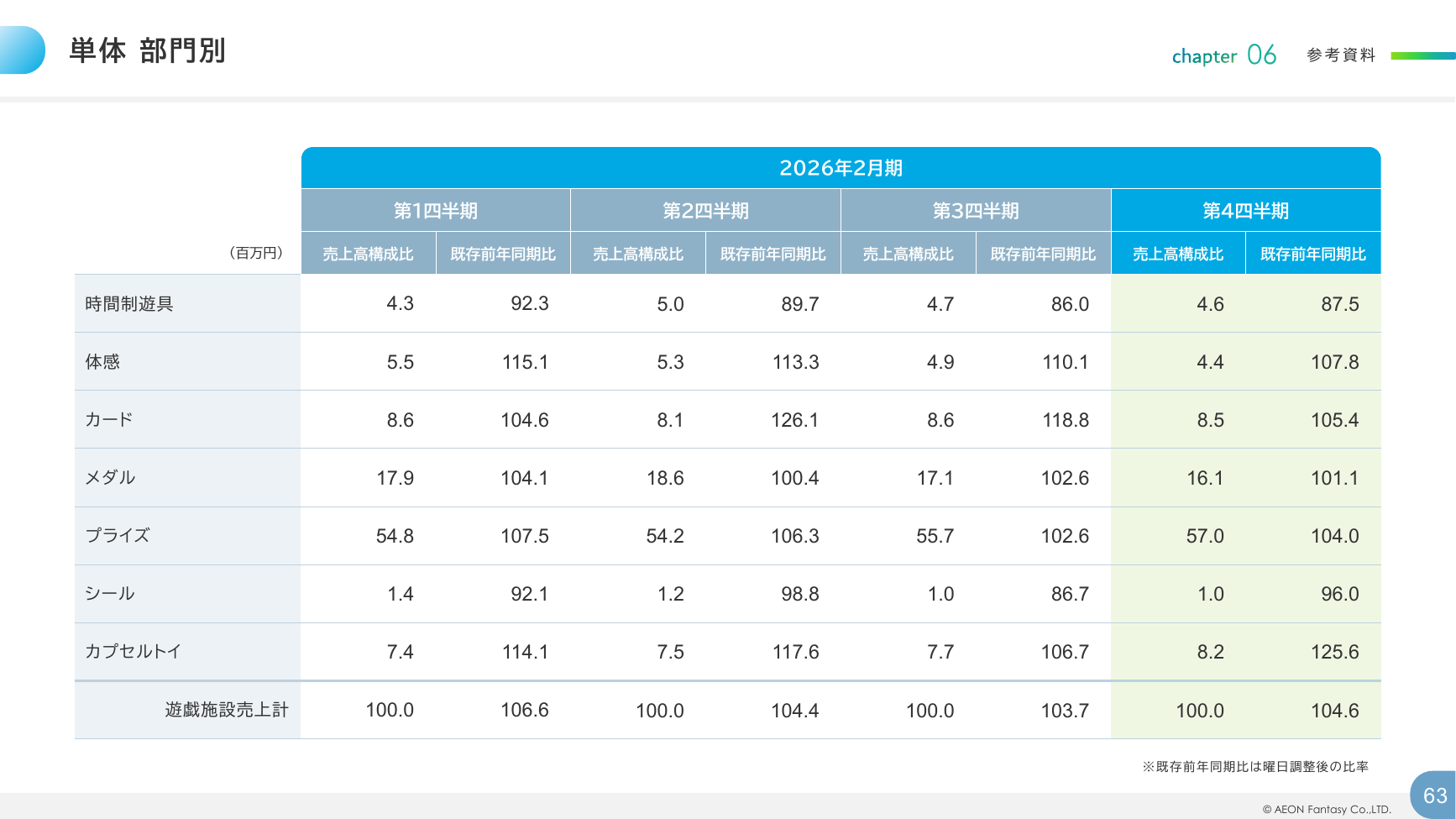
Task: Click the 時間制遊具 value 92.3
Action: tap(529, 303)
